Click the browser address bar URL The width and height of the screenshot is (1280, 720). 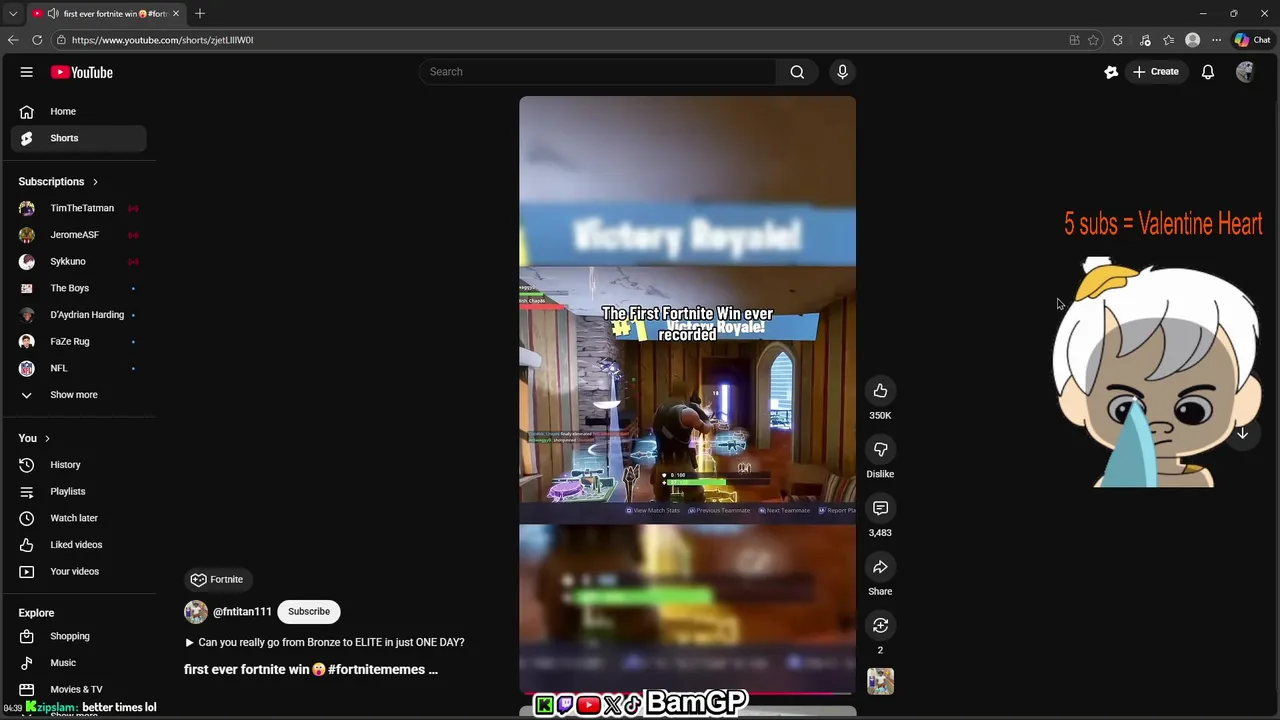(x=162, y=40)
